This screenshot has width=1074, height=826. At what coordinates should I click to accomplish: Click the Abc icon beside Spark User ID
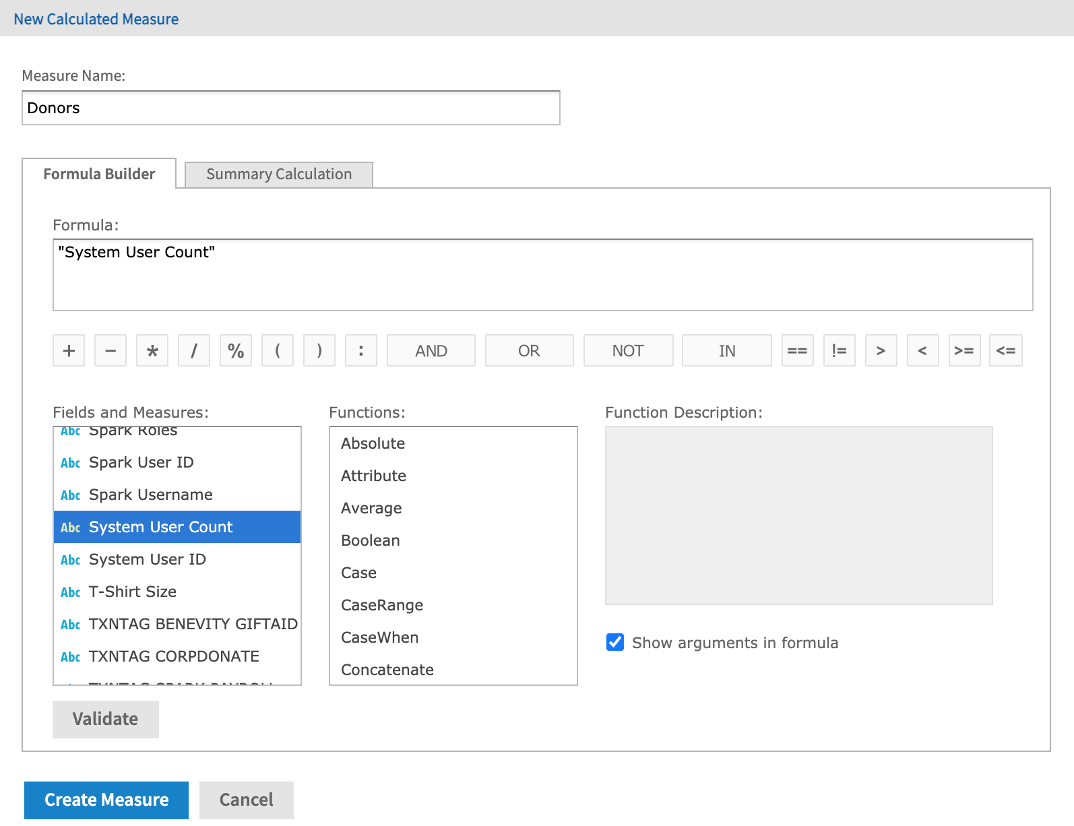pyautogui.click(x=71, y=463)
